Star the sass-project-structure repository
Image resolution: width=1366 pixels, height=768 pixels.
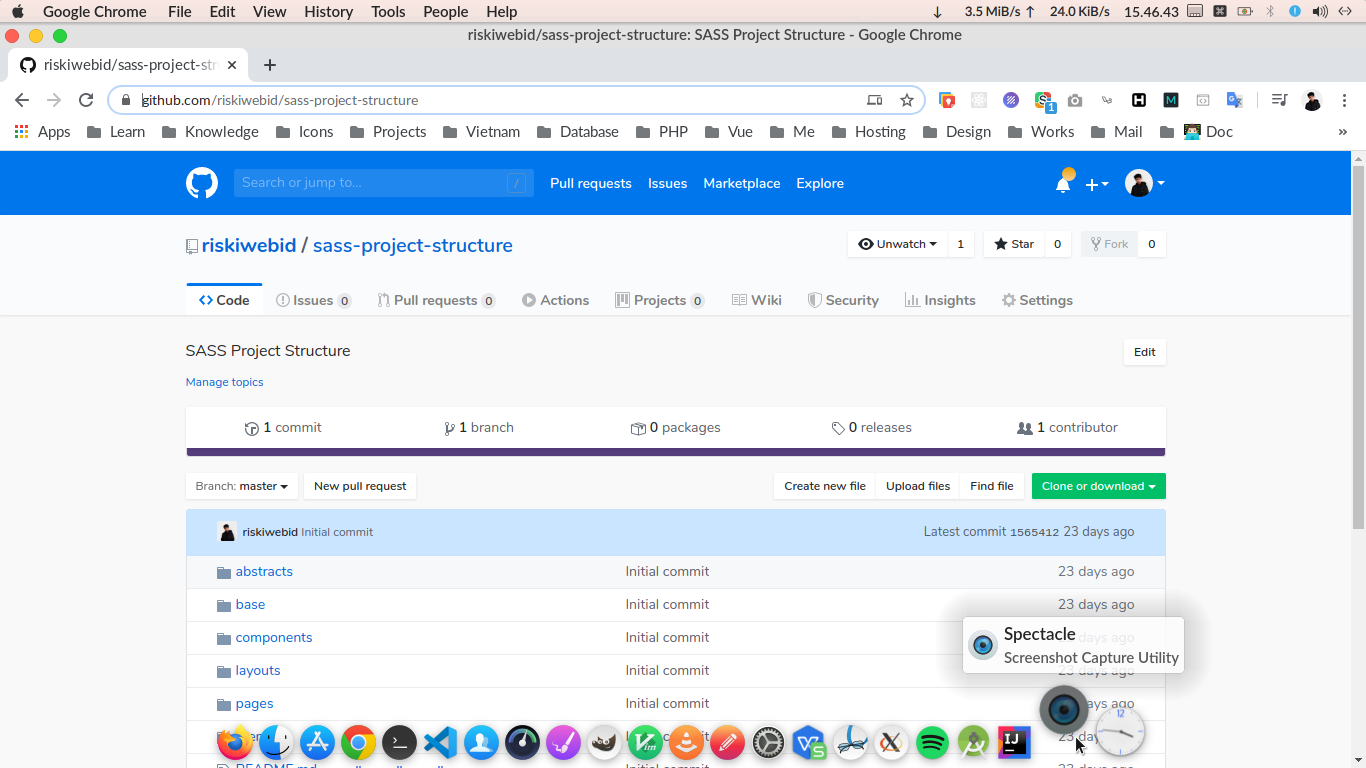(1014, 244)
